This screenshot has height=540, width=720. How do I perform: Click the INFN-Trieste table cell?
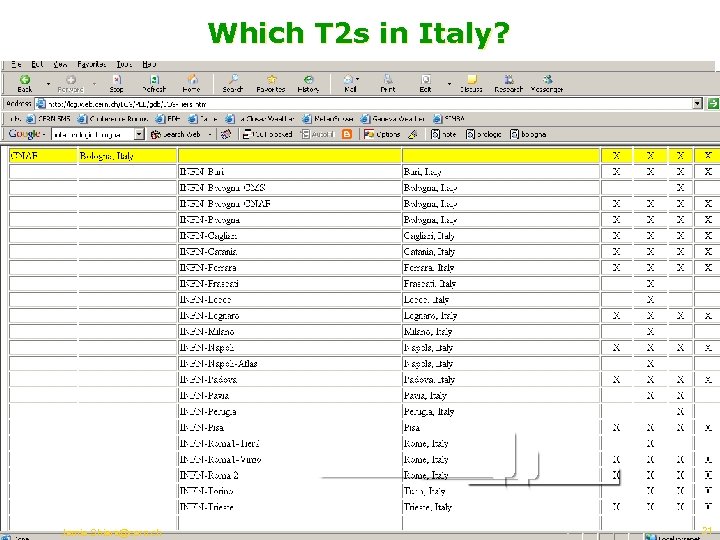click(x=290, y=507)
